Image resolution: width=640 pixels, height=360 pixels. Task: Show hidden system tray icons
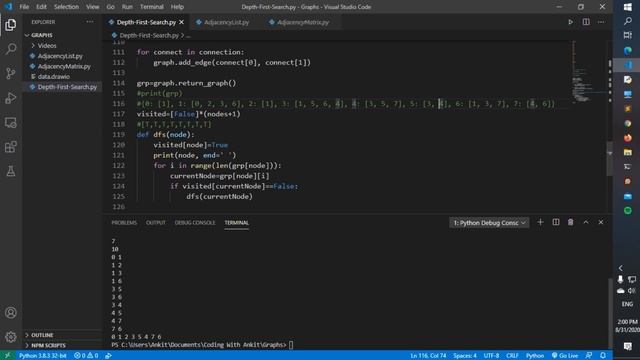(x=620, y=268)
